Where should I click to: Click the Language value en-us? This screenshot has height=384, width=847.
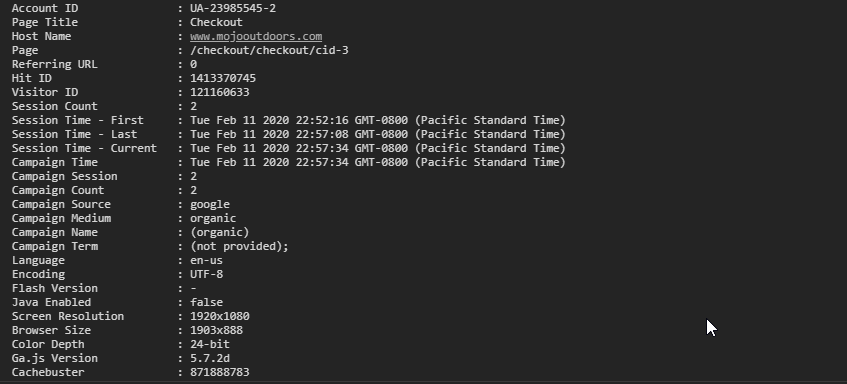(206, 260)
